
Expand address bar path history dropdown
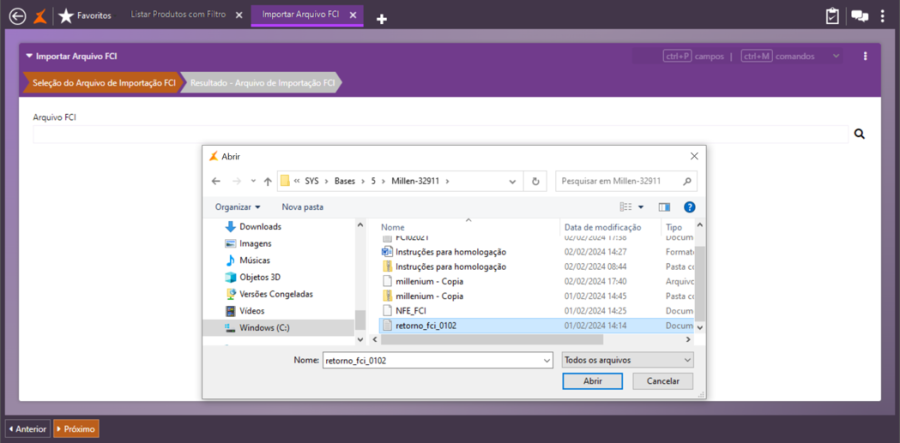[512, 181]
